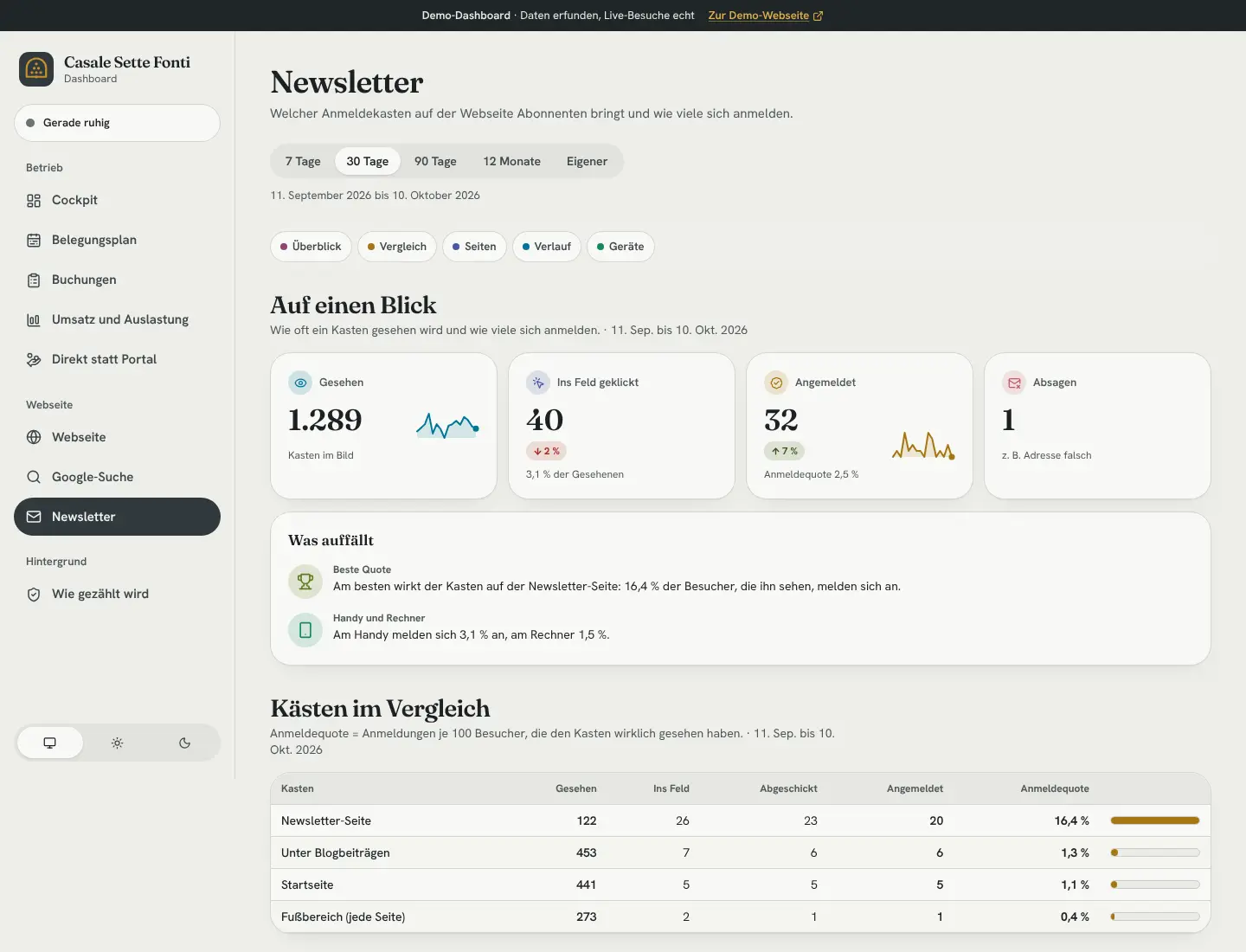Click the mail icon on Absagen card
The height and width of the screenshot is (952, 1246).
[1014, 383]
